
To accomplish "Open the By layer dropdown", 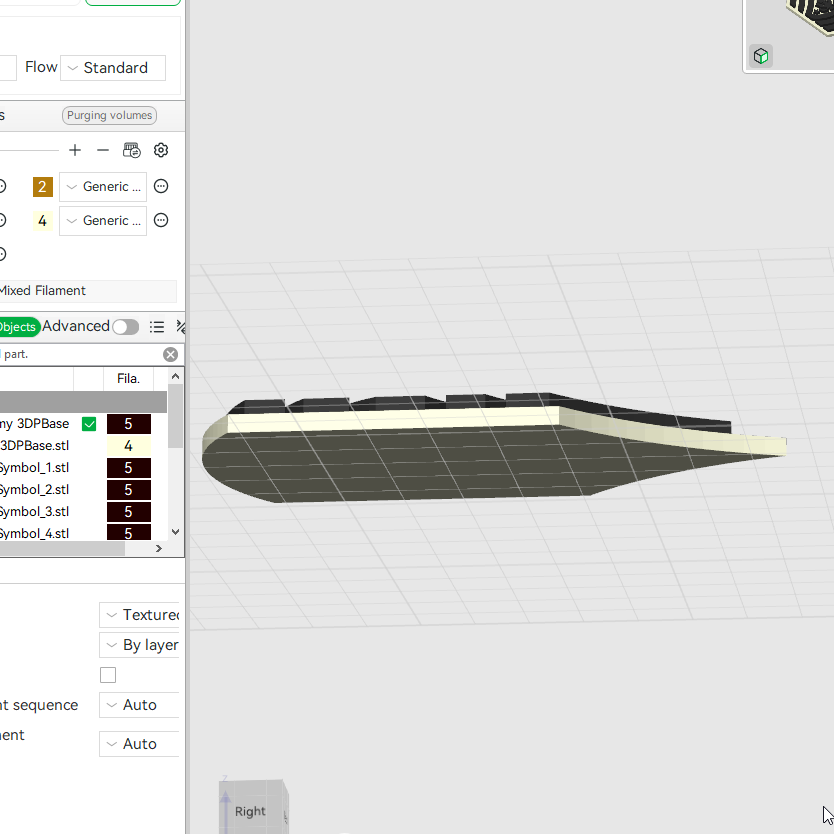I will coord(139,645).
